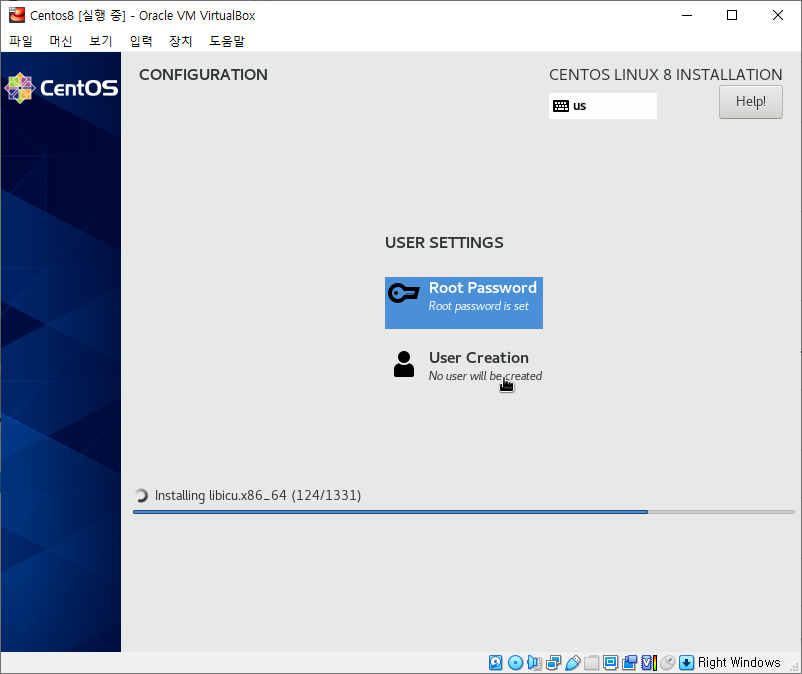Screen dimensions: 802x674
Task: Click the Right Windows host key label
Action: pyautogui.click(x=739, y=663)
